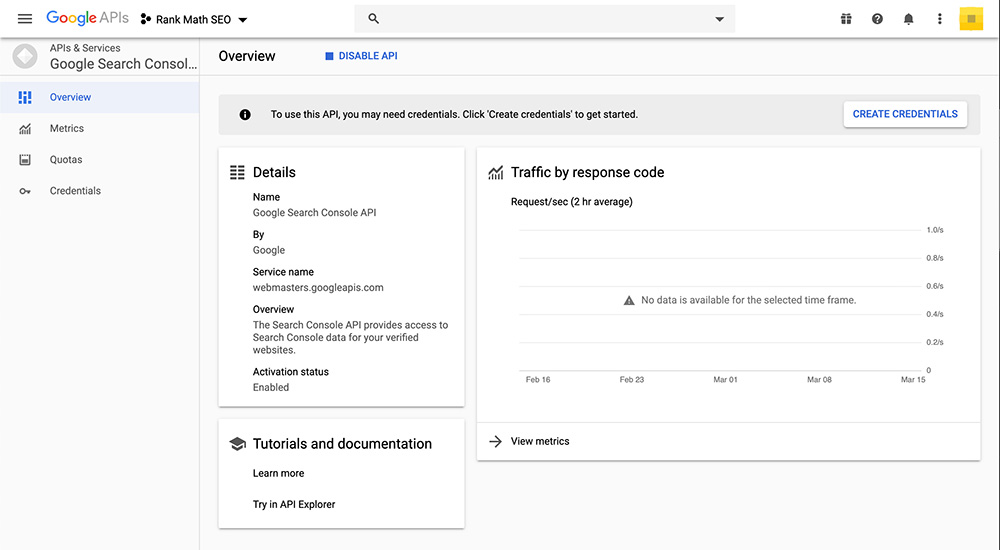1000x550 pixels.
Task: Open Try in API Explorer link
Action: pos(294,504)
